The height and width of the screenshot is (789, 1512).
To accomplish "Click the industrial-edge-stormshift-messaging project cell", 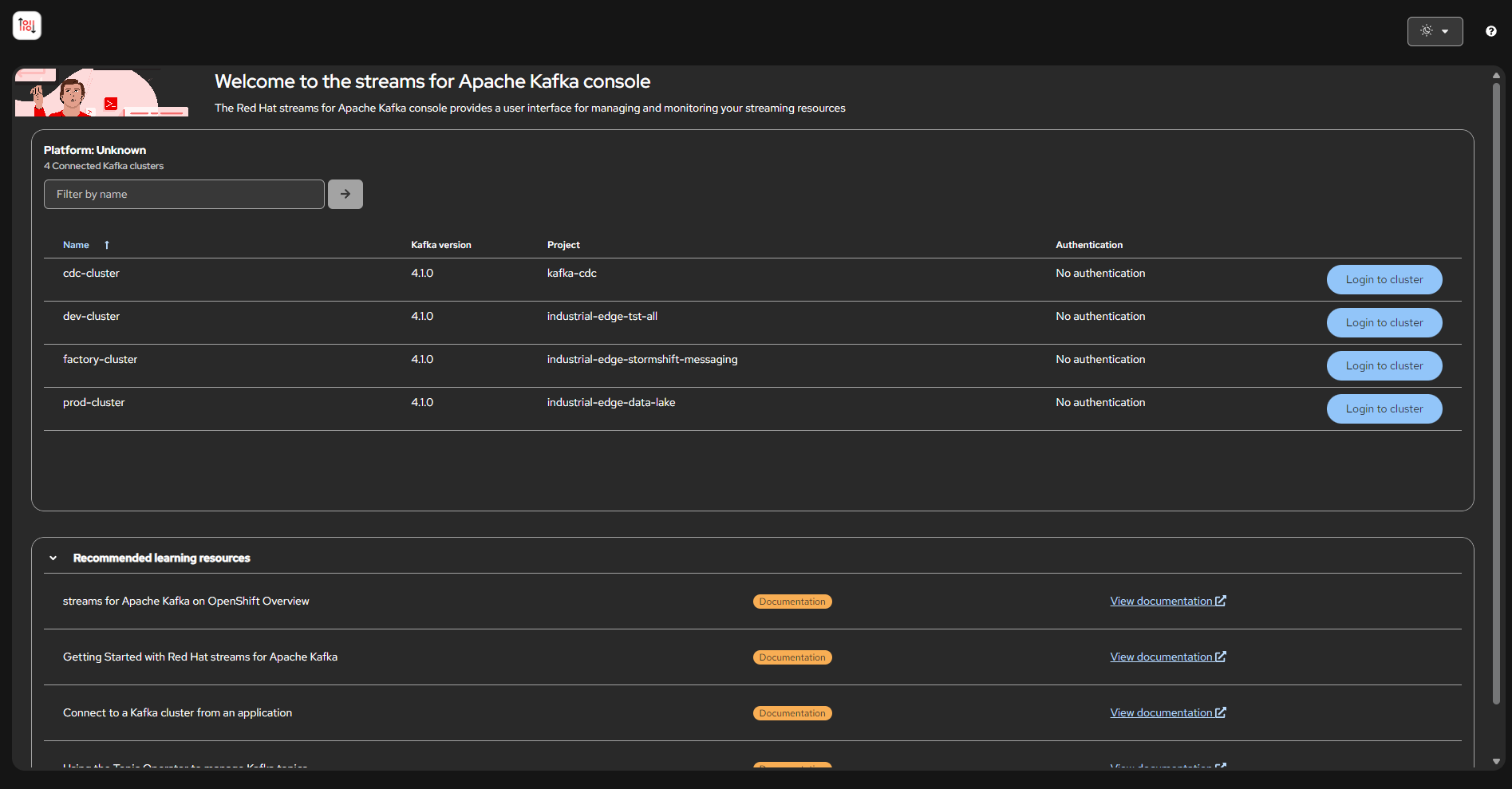I will 642,359.
